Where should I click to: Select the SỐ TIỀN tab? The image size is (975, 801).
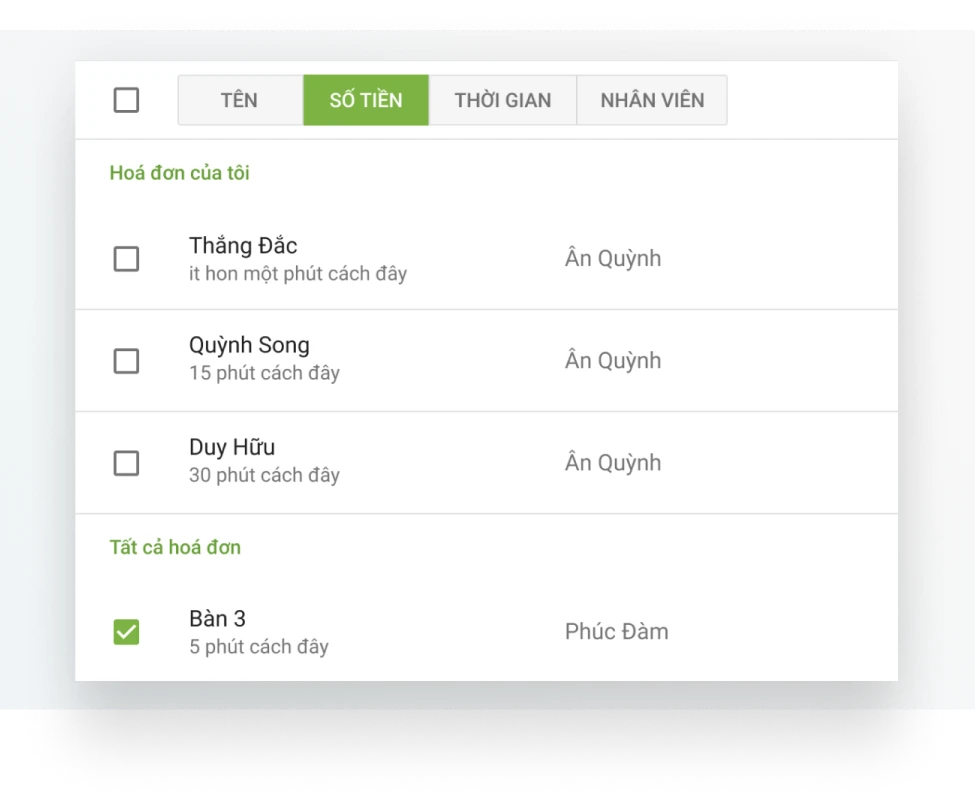(366, 100)
